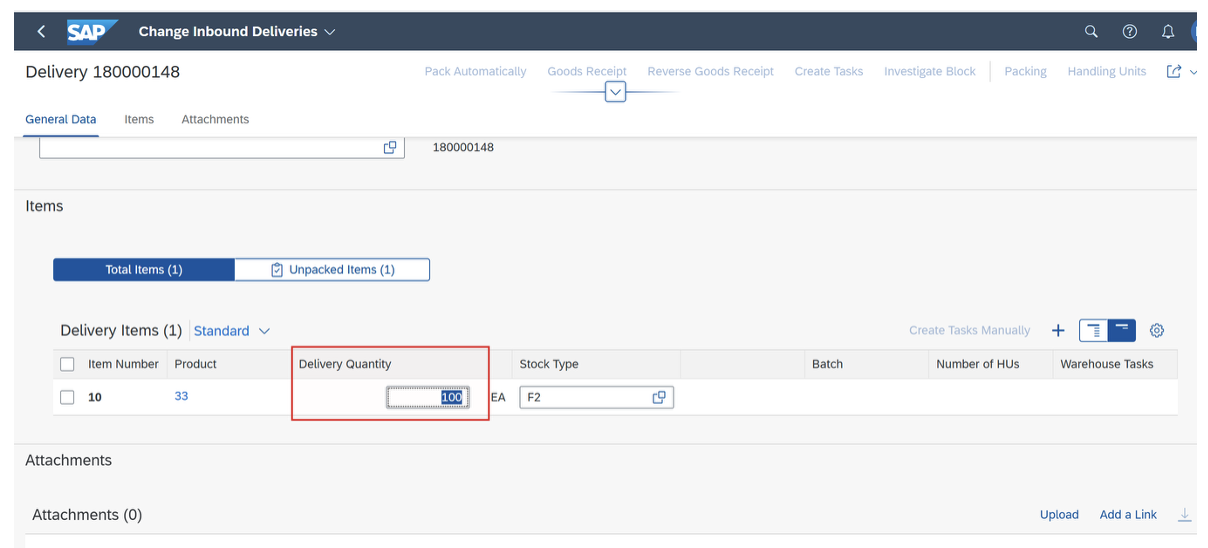The image size is (1208, 548).
Task: Open the help question mark icon
Action: point(1129,31)
